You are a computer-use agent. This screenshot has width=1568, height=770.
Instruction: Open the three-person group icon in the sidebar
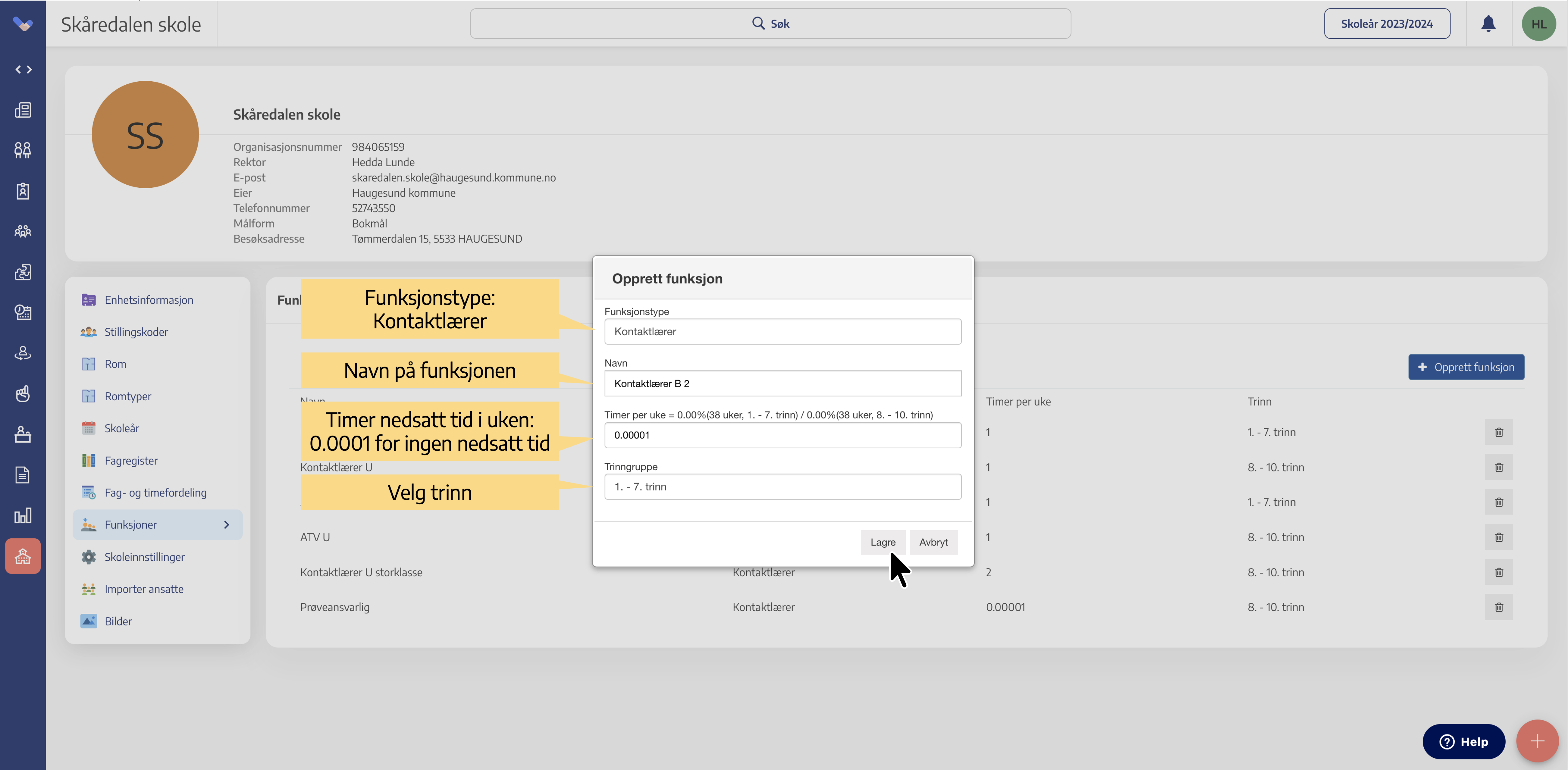click(x=23, y=231)
